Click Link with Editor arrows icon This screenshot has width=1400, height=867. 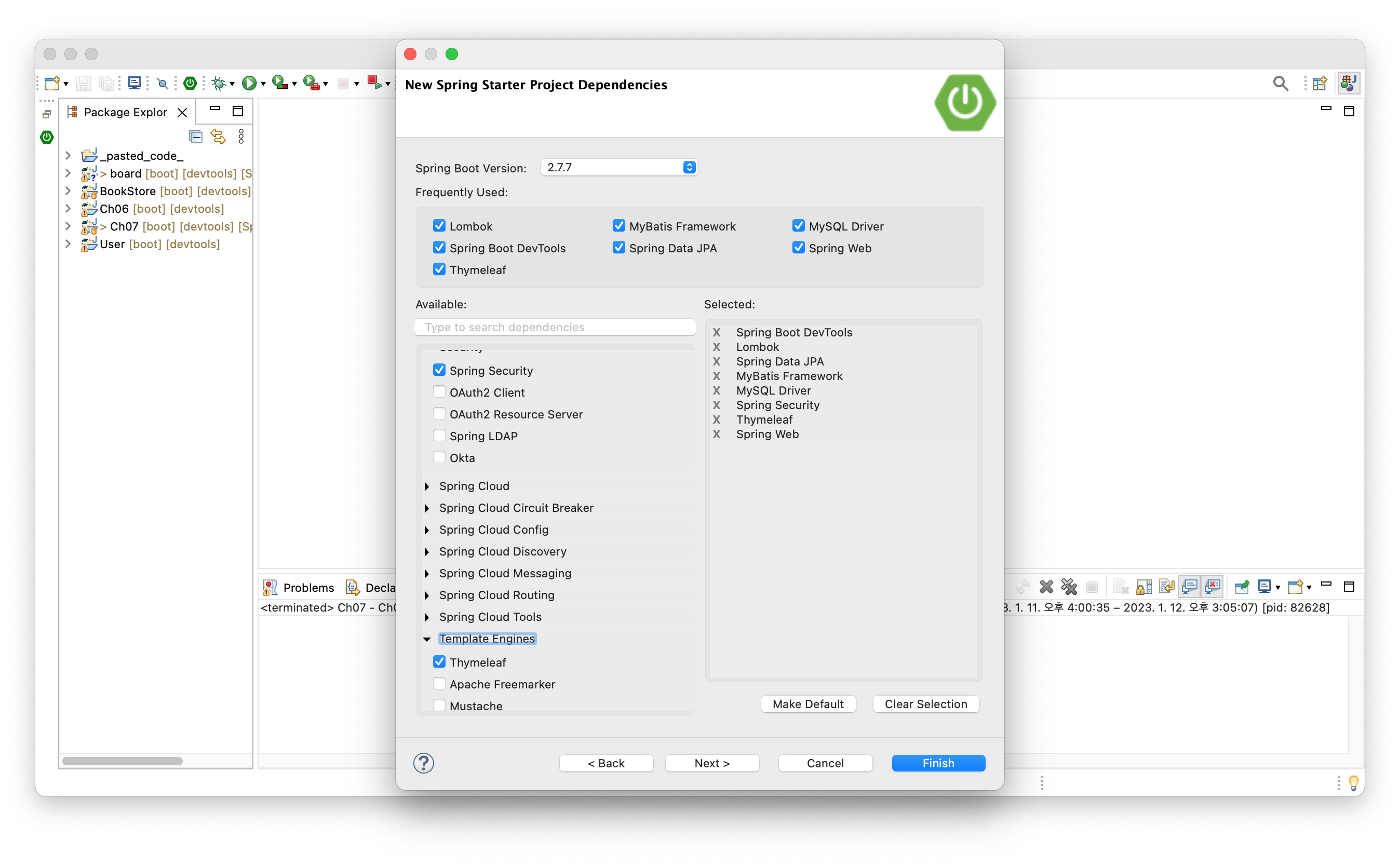coord(218,137)
